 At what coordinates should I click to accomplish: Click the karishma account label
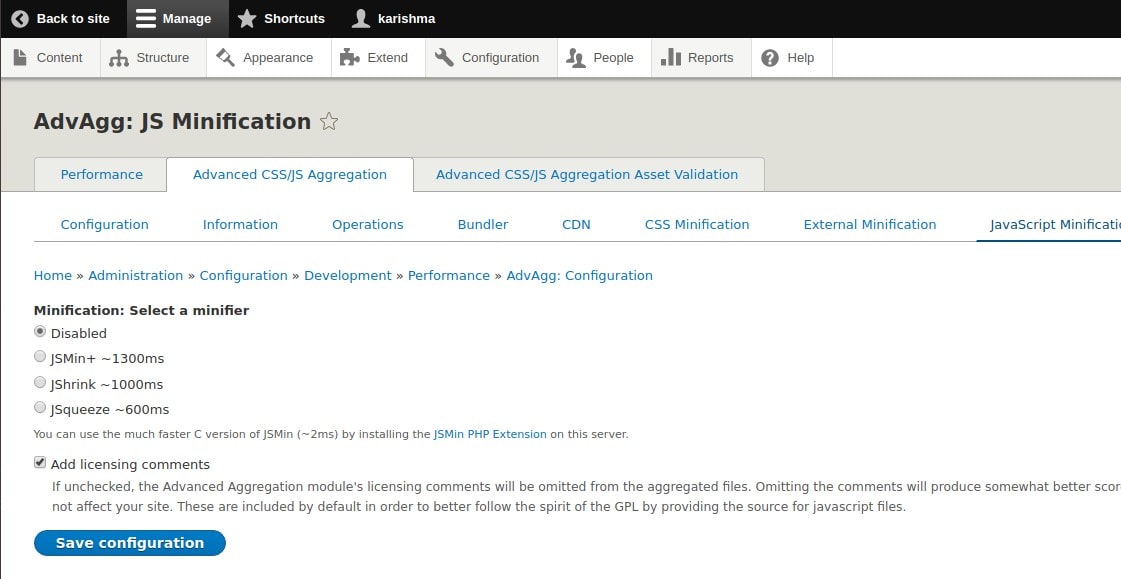(x=406, y=19)
